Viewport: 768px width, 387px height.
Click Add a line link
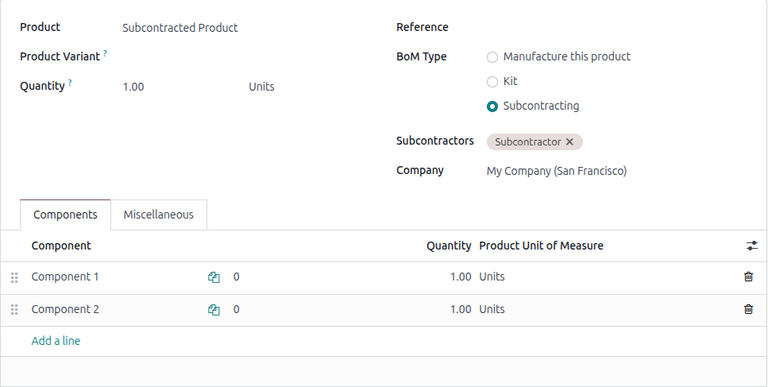(56, 341)
